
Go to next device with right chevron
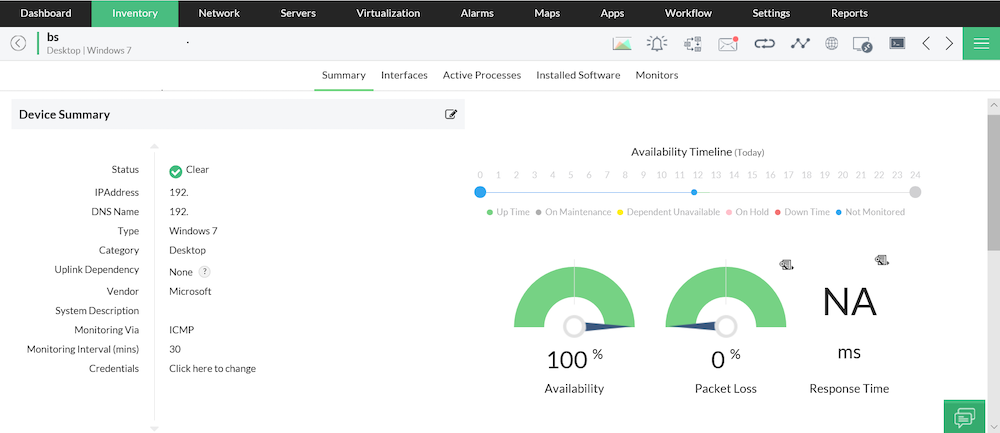tap(950, 43)
